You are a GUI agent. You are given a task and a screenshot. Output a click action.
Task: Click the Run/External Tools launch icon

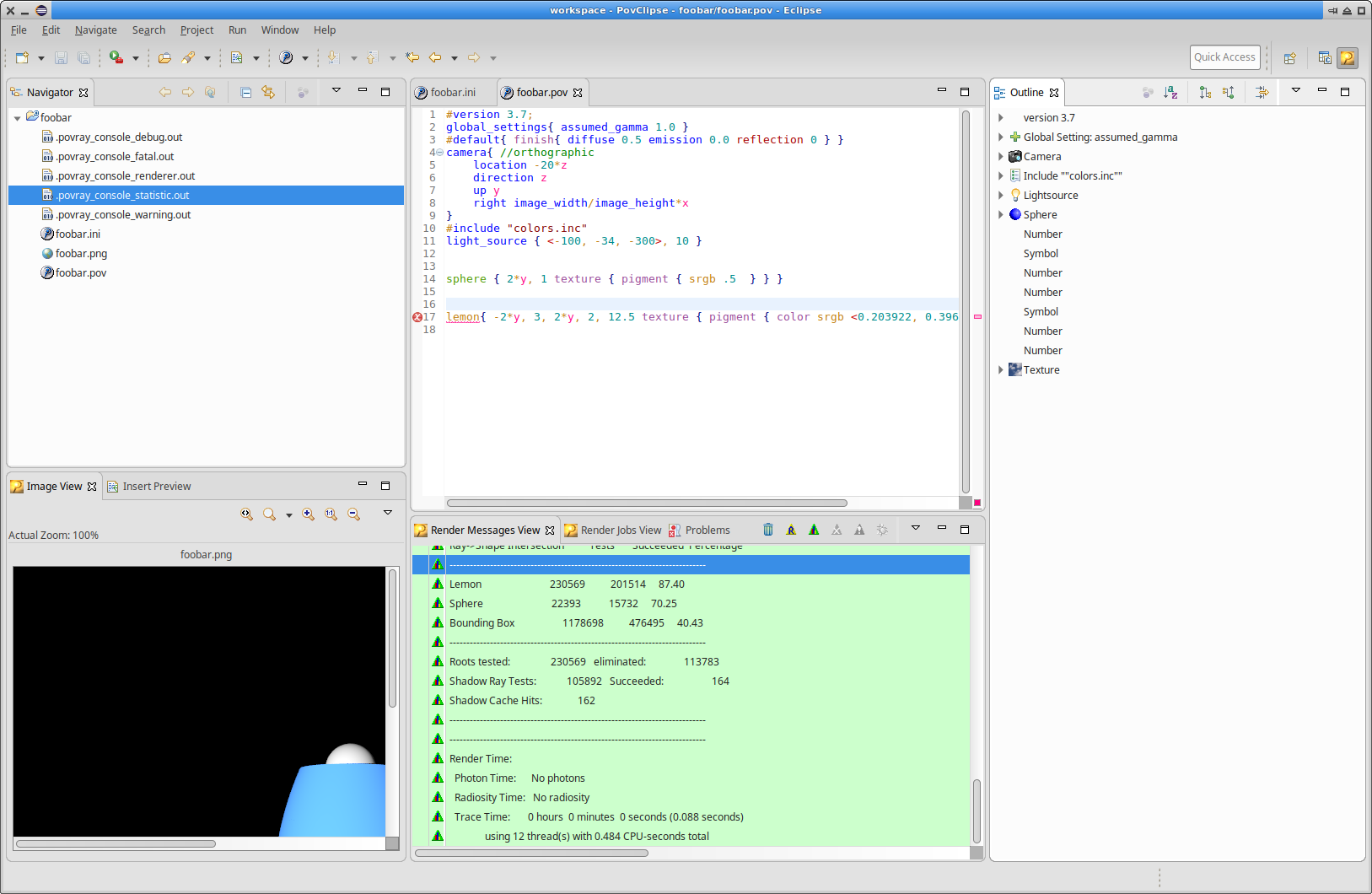coord(116,57)
